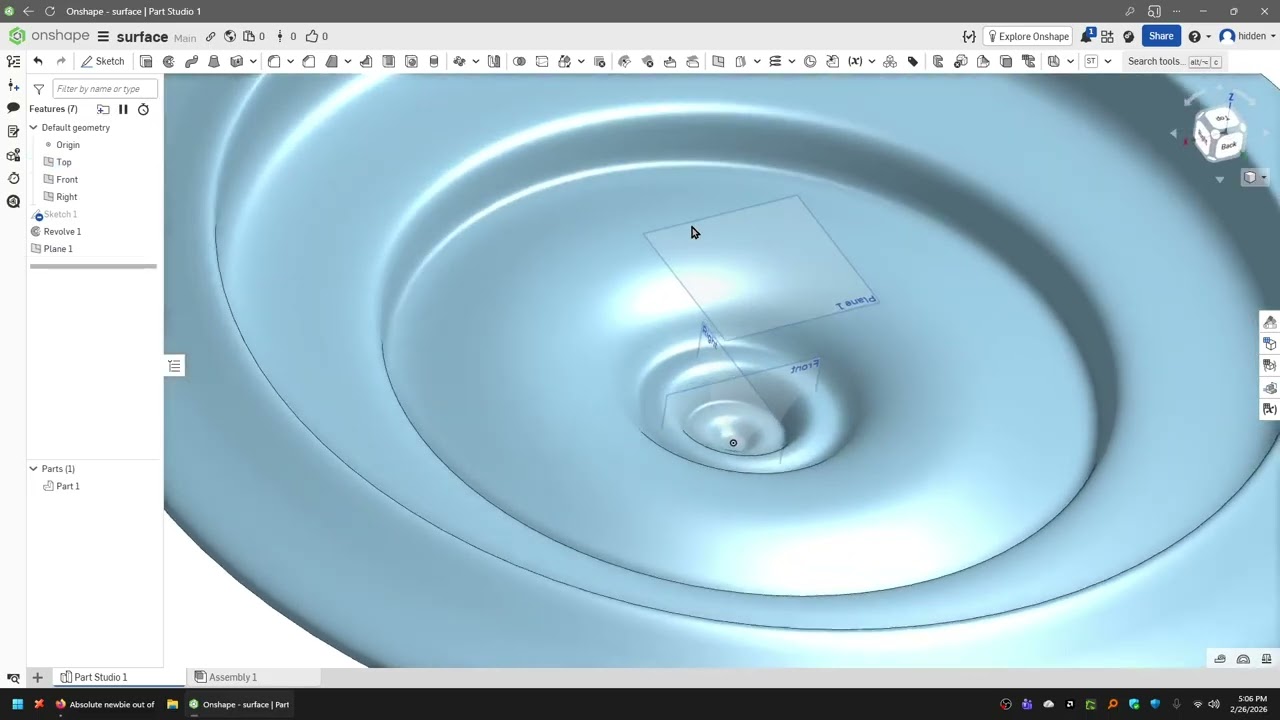Select the Draft tool
Screen dimensions: 1280x720
tap(332, 61)
